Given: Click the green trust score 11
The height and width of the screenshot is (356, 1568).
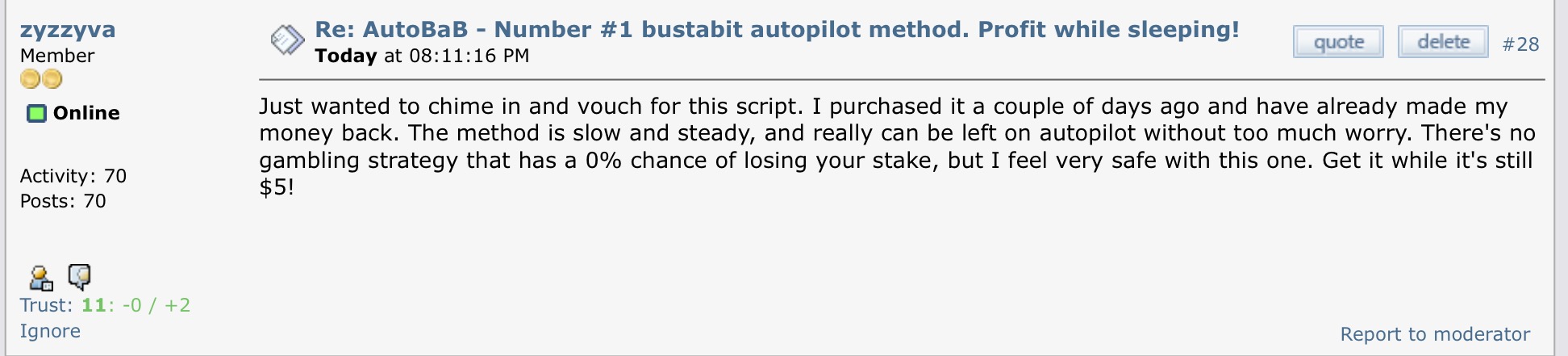Looking at the screenshot, I should point(94,305).
